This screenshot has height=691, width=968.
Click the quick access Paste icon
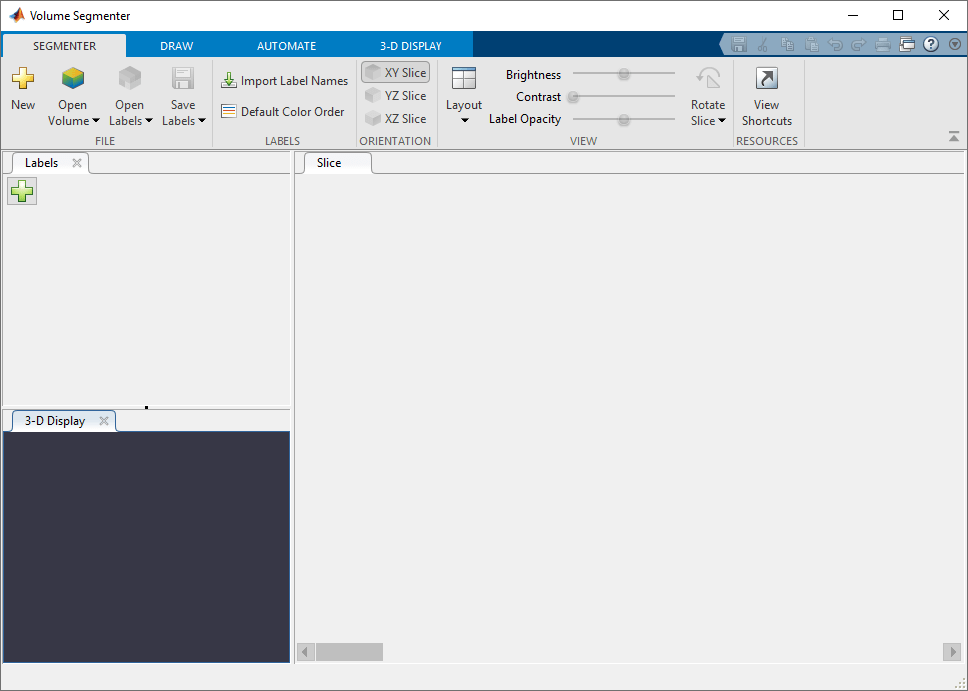[811, 44]
